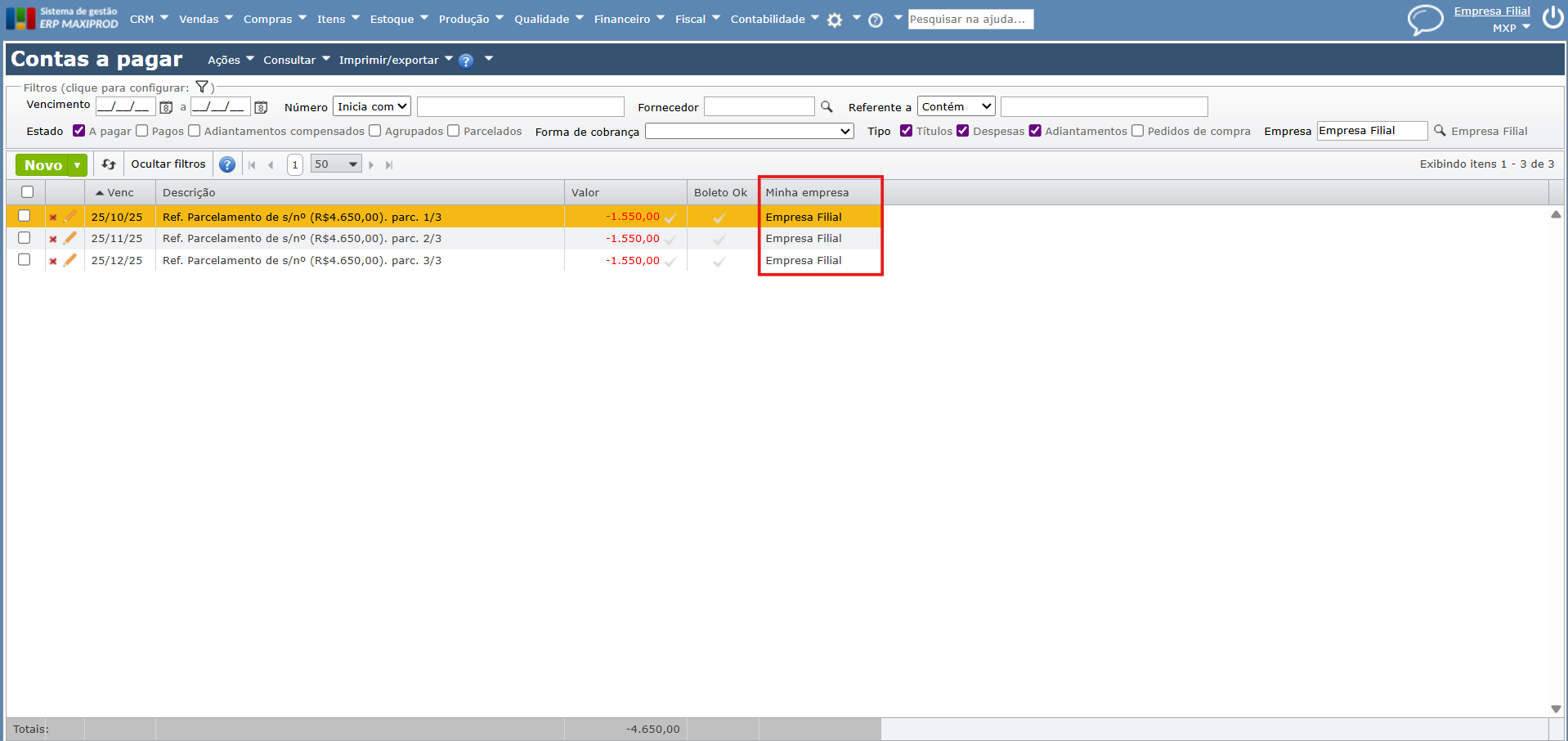
Task: Open page size dropdown showing 50
Action: (336, 164)
